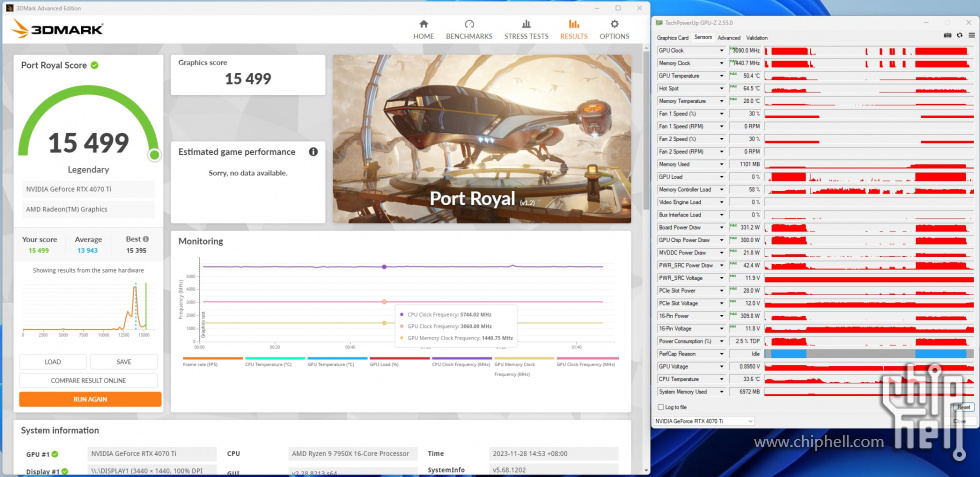Click the 3DMark logo
Screen dimensions: 980x477
[x=57, y=29]
